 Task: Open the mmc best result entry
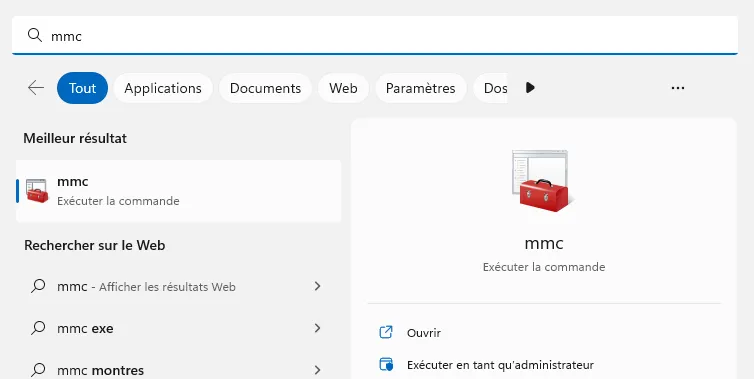point(178,191)
